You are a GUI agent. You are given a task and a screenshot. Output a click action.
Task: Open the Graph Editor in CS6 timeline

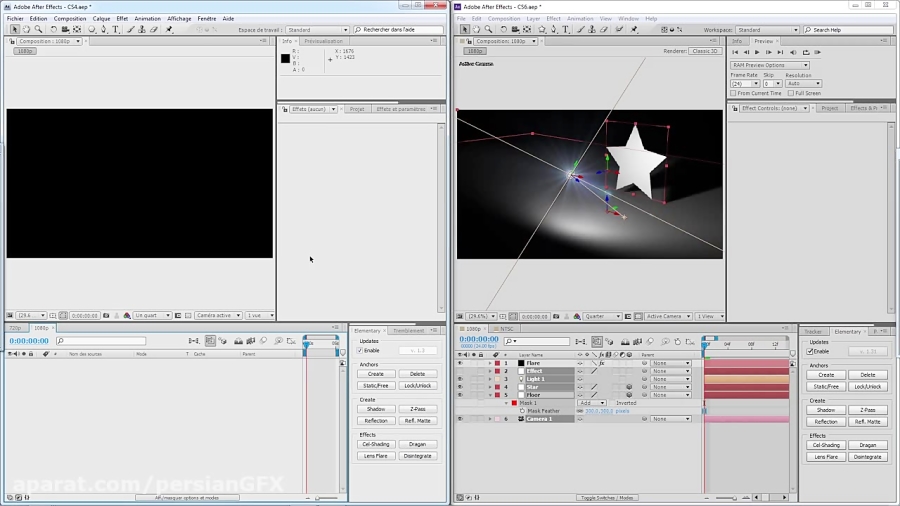[690, 341]
